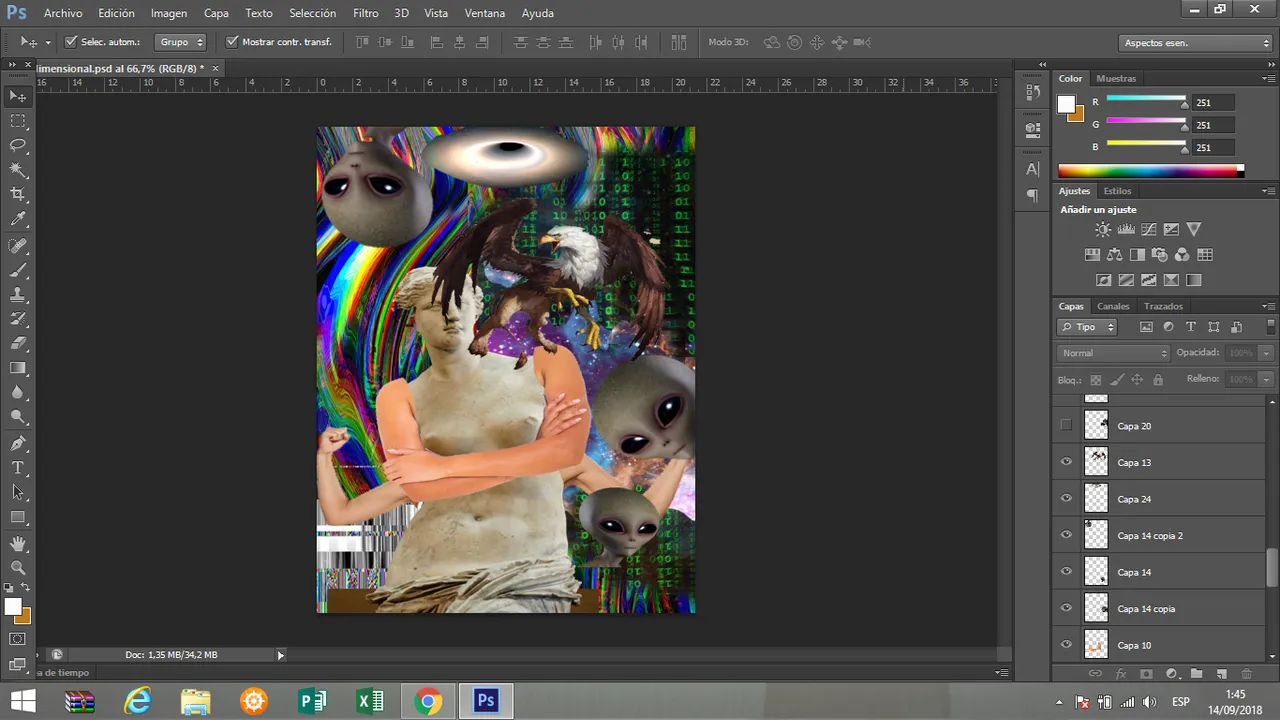Switch to the Estilos tab
Viewport: 1280px width, 720px height.
[x=1117, y=191]
